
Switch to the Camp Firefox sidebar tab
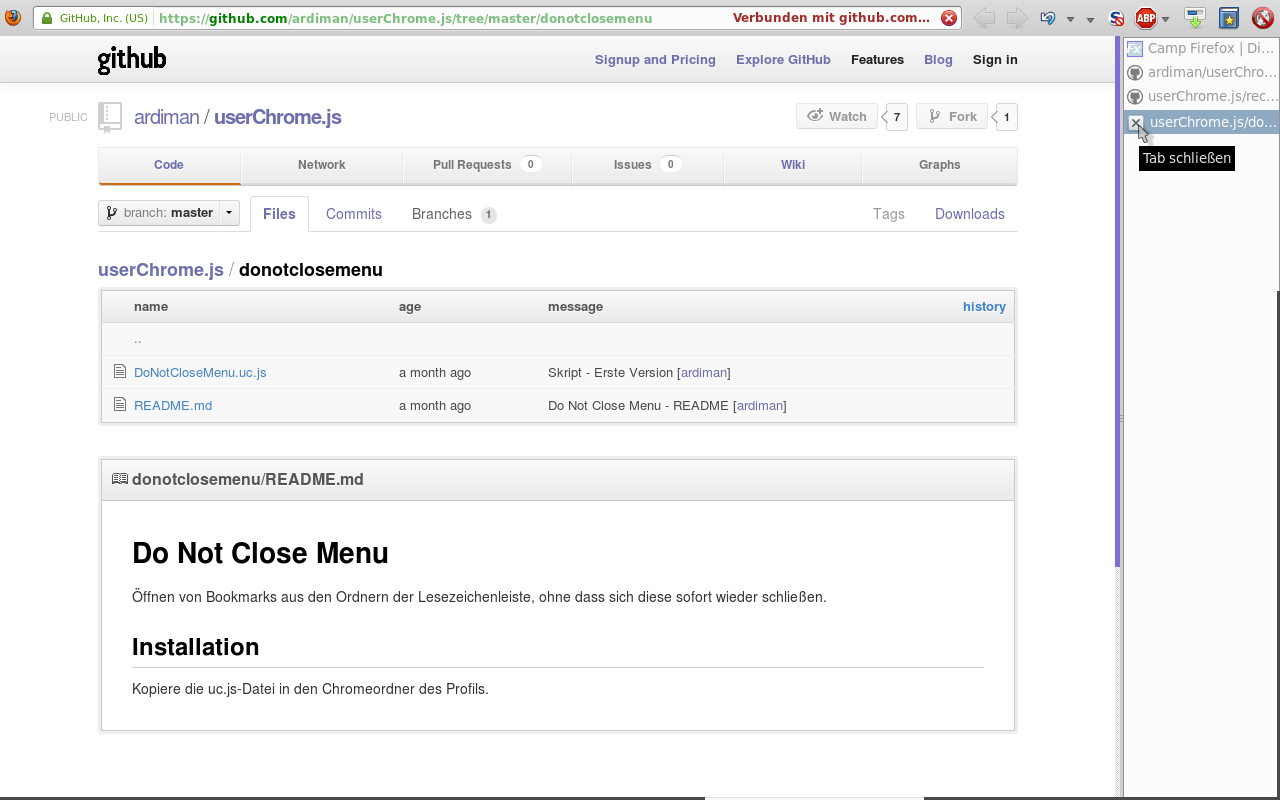click(1201, 48)
